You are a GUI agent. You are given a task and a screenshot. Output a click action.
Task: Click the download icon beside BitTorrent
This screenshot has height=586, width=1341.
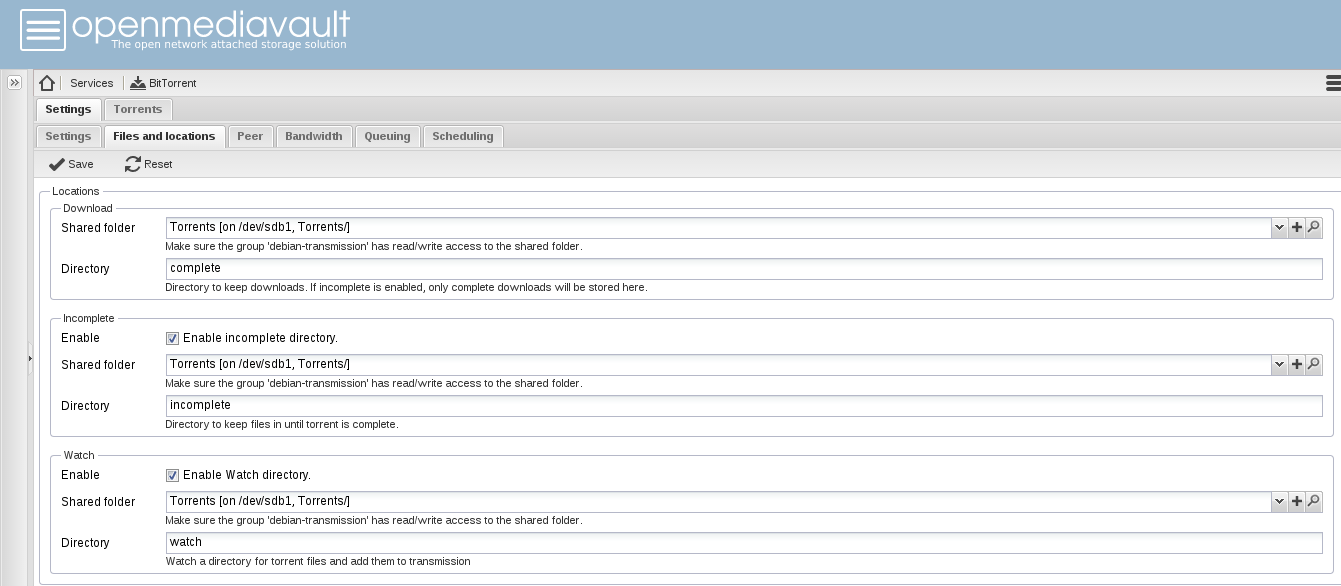pos(138,83)
